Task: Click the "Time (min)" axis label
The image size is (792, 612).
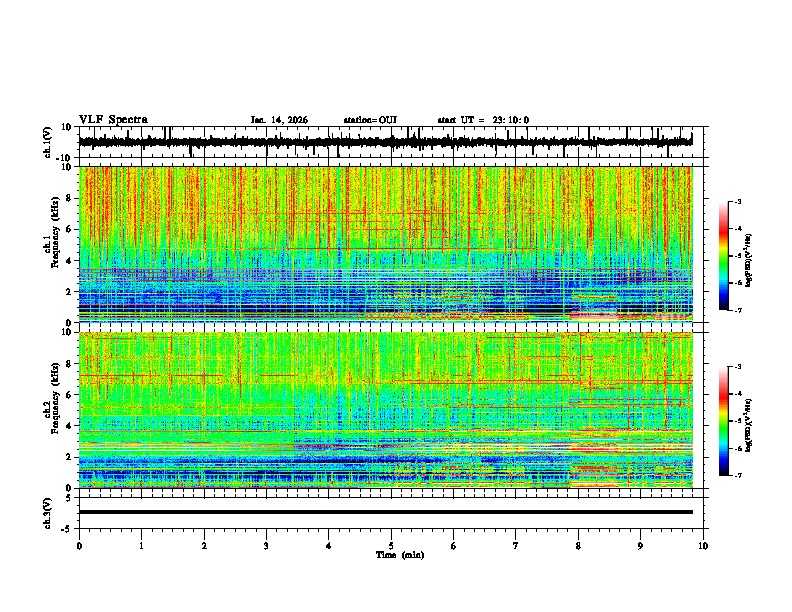Action: [x=400, y=555]
